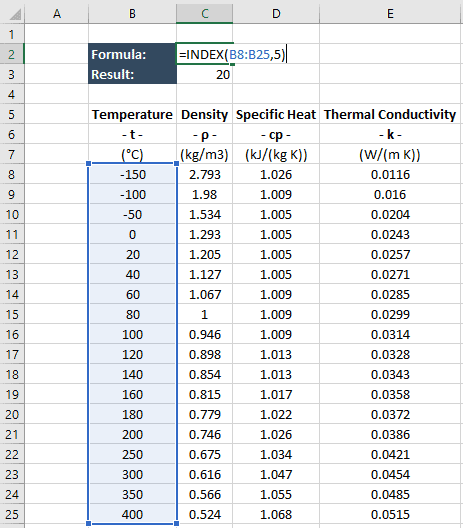
Task: Click density cell 0.898
Action: click(x=204, y=354)
